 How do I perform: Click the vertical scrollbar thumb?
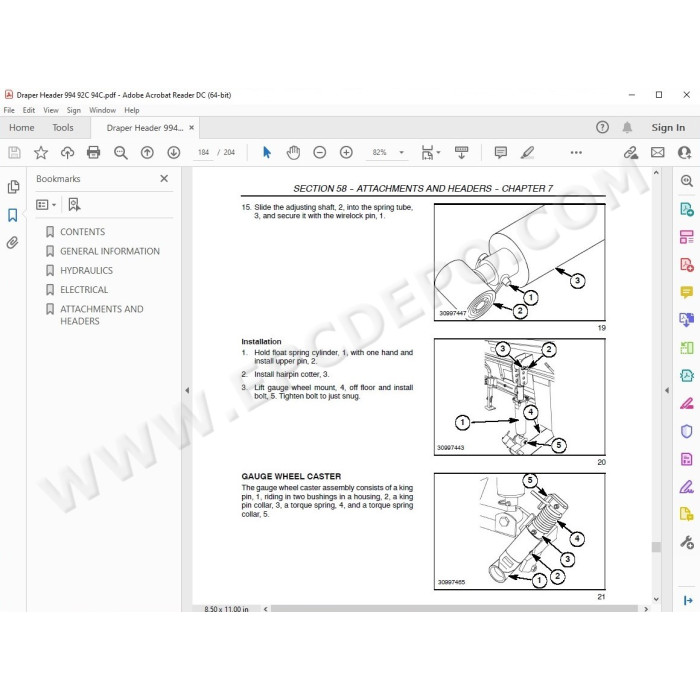pos(656,547)
